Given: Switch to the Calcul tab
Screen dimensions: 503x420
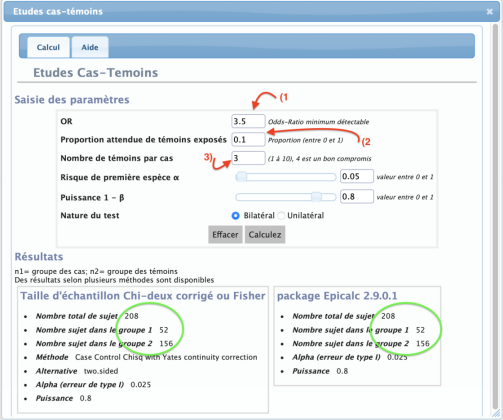Looking at the screenshot, I should coord(48,47).
